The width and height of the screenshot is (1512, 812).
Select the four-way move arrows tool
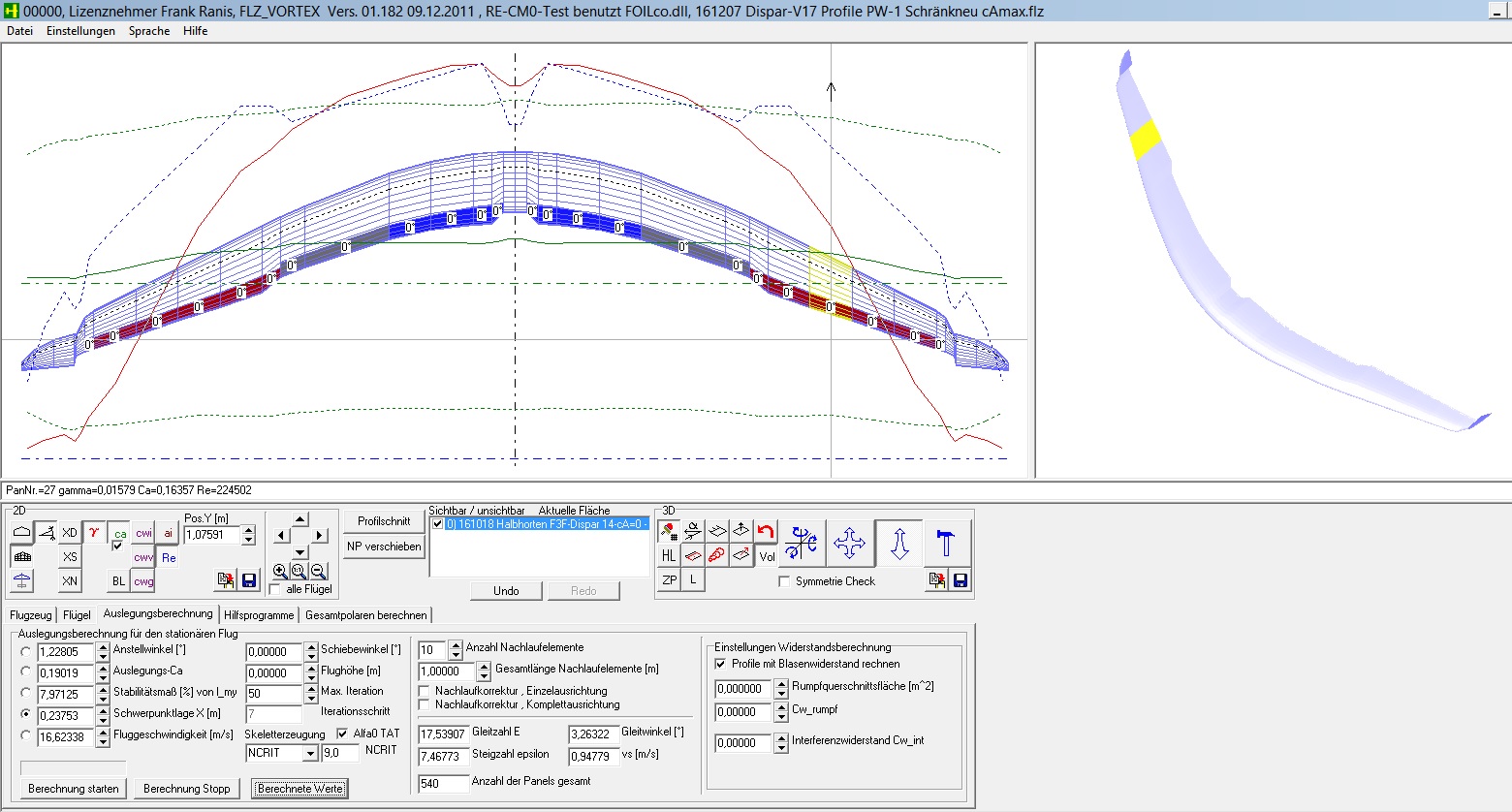point(849,543)
